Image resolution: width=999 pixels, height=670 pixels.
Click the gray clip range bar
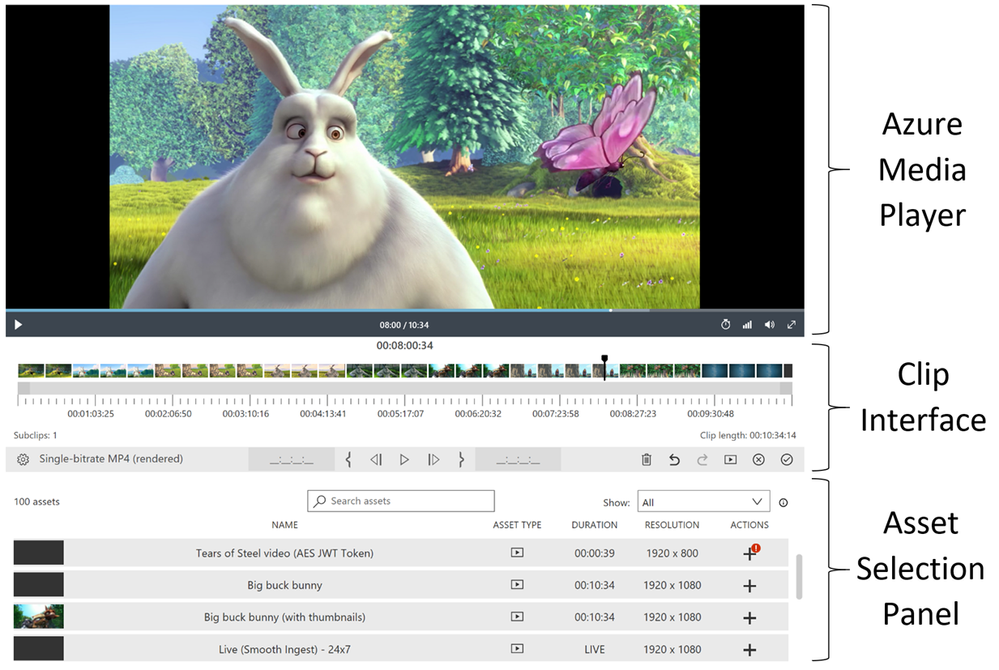click(x=405, y=388)
